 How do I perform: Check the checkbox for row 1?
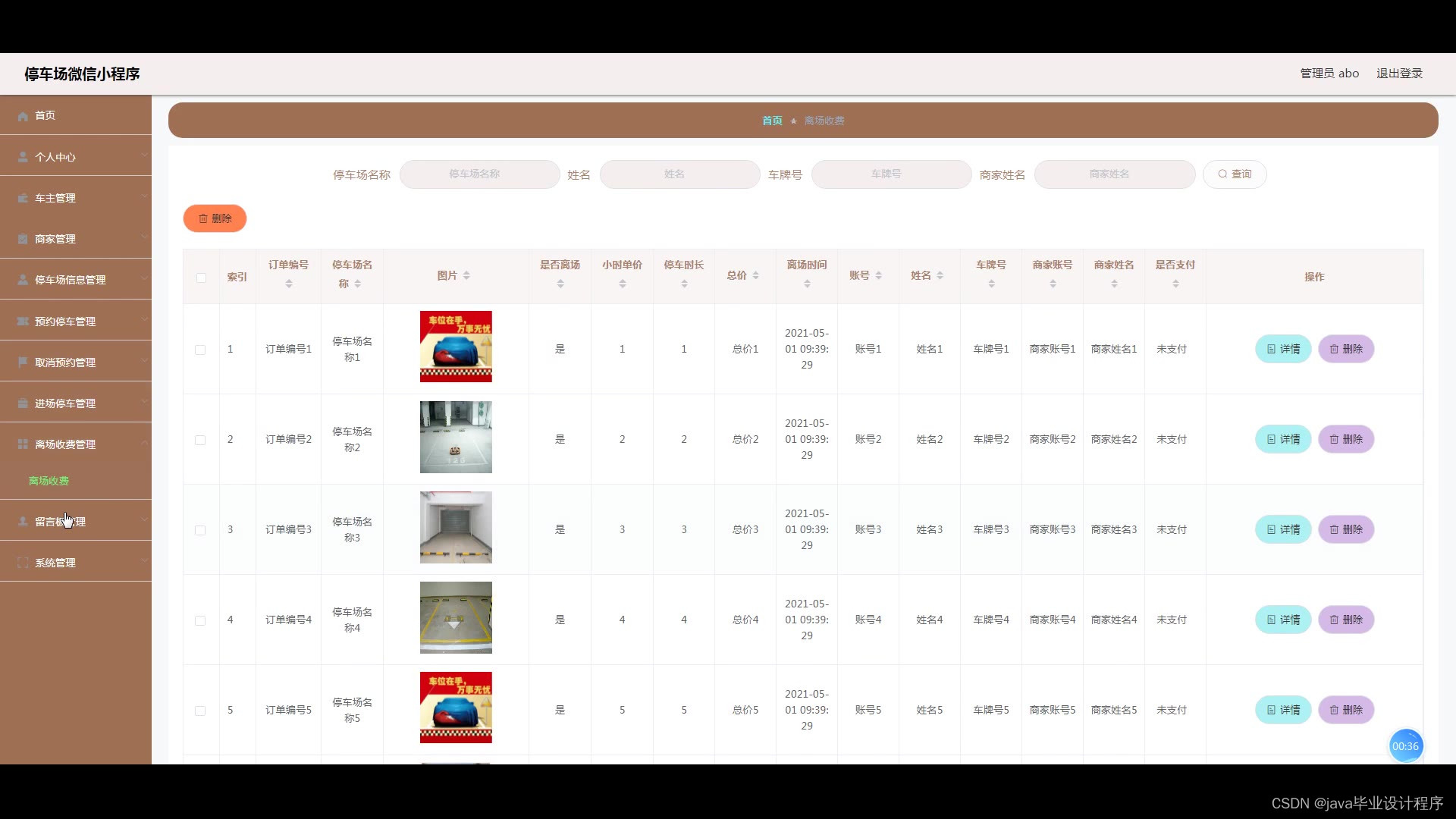coord(200,350)
